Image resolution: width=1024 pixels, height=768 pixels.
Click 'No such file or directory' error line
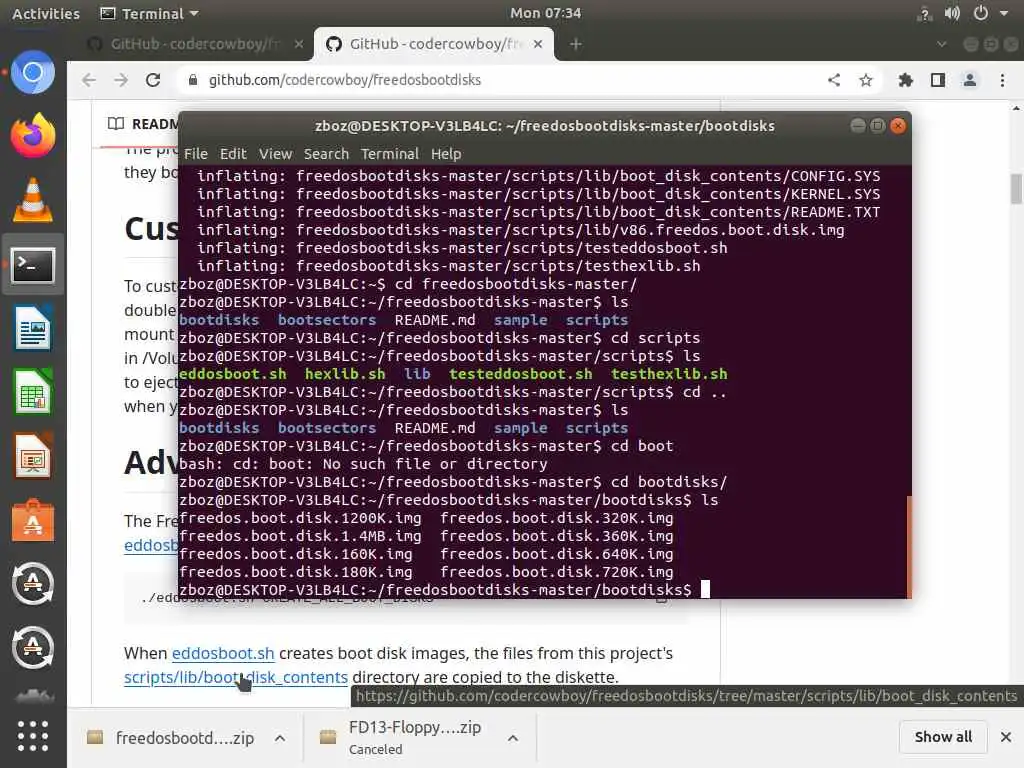pyautogui.click(x=363, y=464)
